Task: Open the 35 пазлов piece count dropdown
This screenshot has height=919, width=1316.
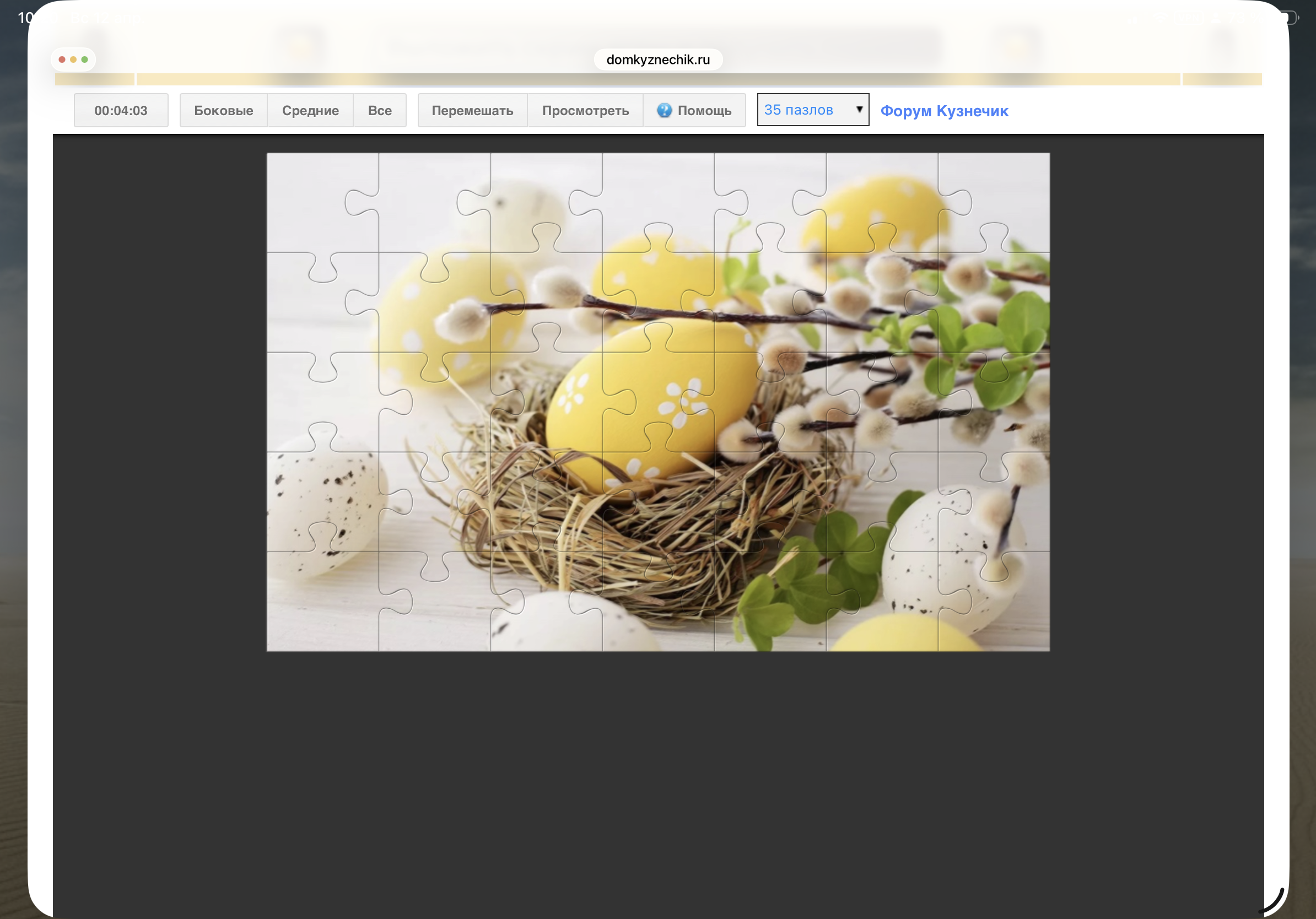Action: 812,110
